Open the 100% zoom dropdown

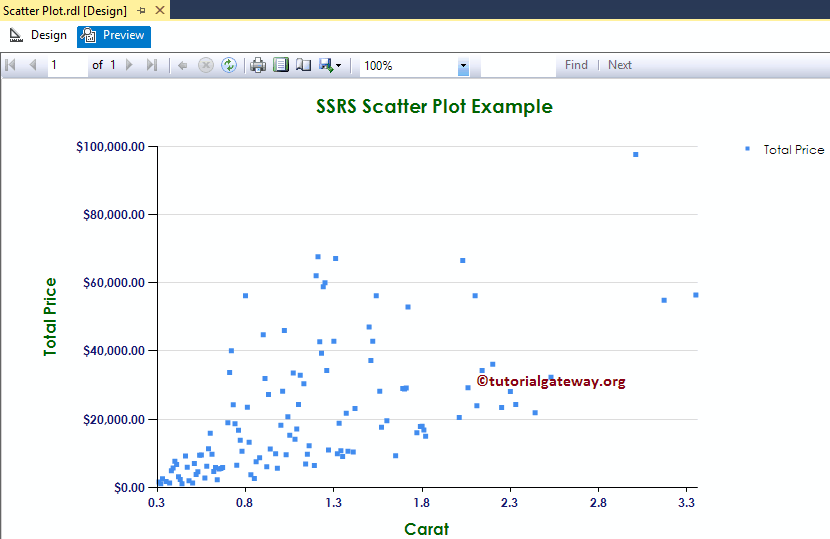pos(463,66)
